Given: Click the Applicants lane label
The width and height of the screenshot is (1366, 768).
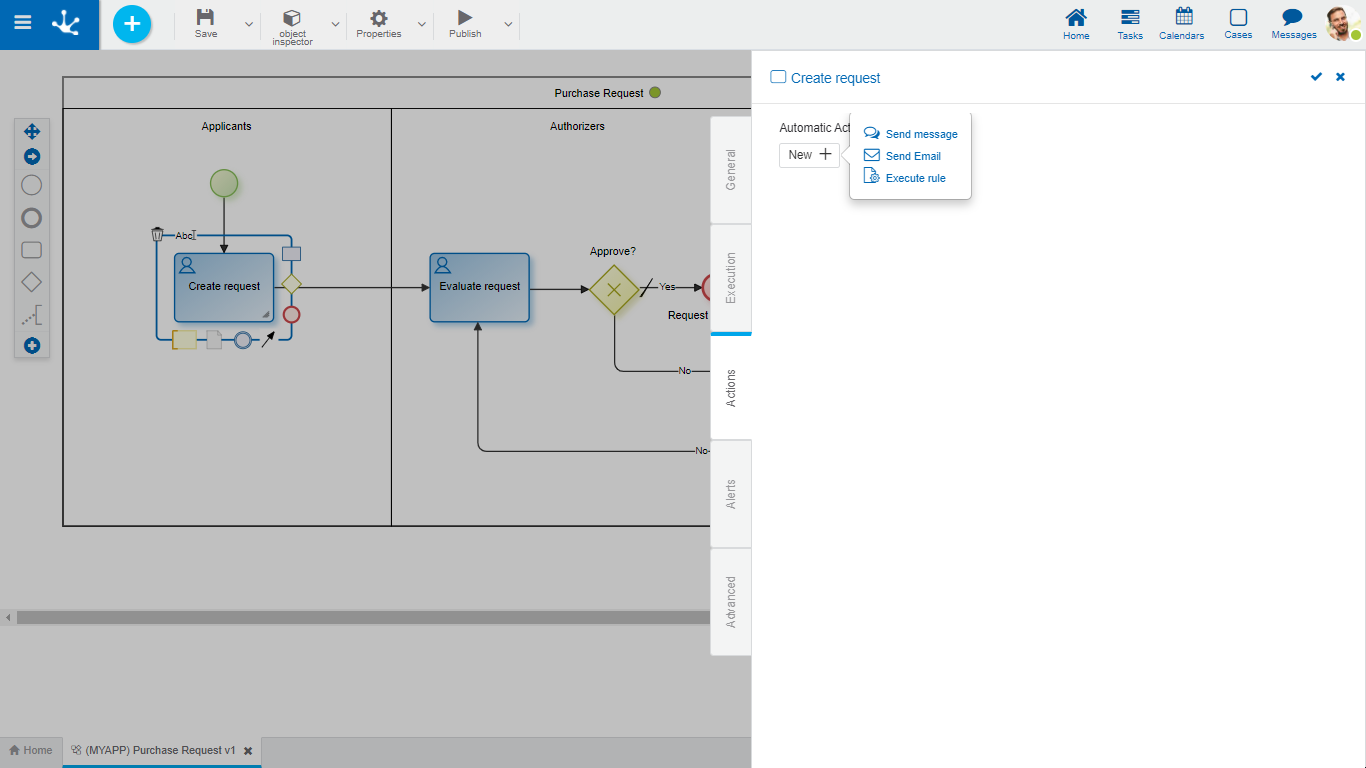Looking at the screenshot, I should [x=226, y=126].
